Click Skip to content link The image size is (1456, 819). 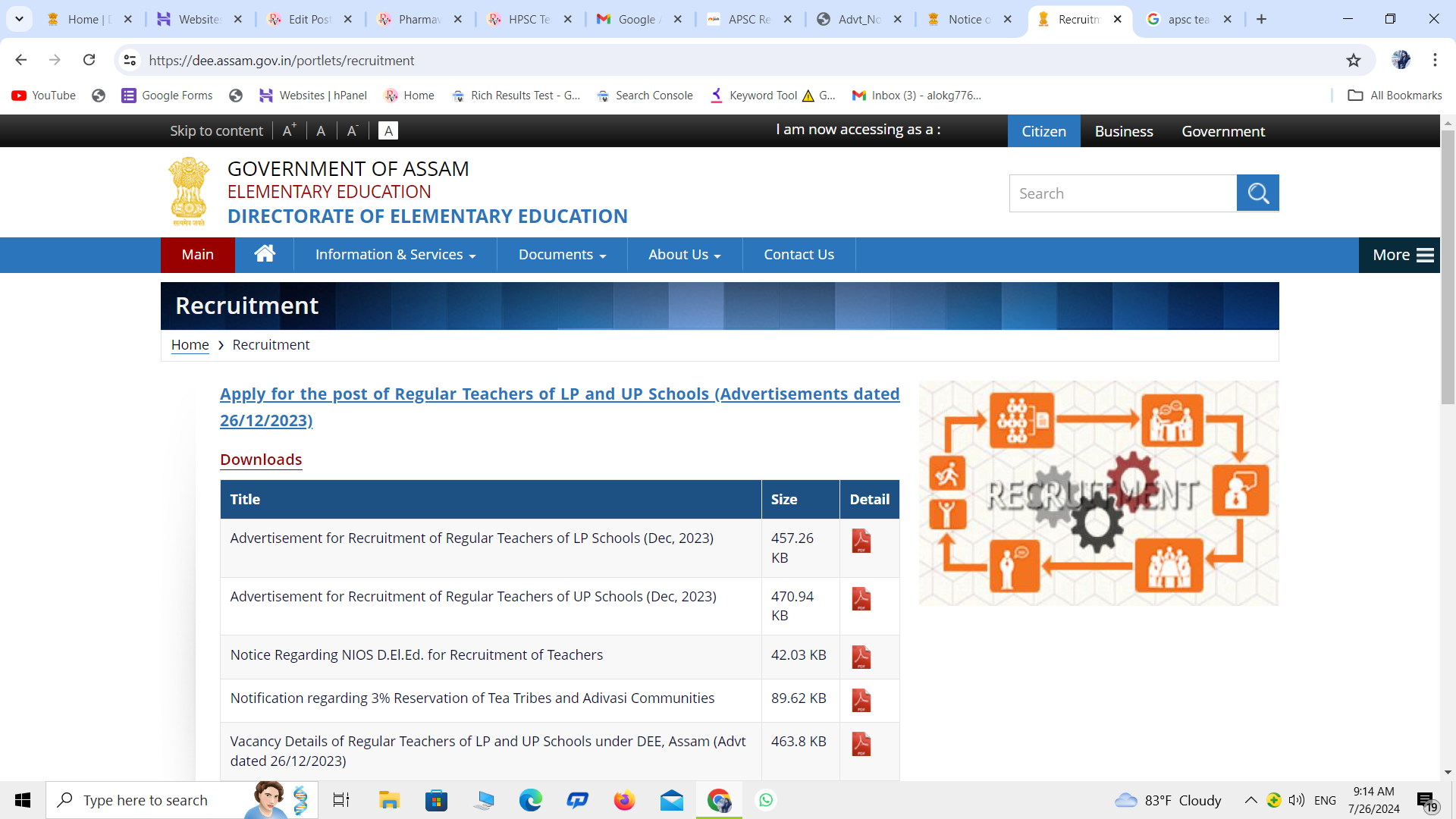pyautogui.click(x=216, y=130)
